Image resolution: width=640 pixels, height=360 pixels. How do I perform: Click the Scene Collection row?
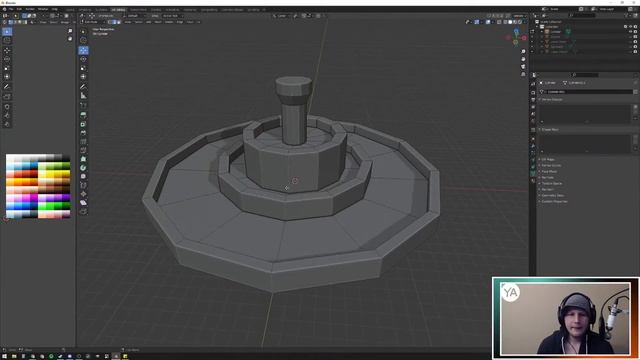(551, 22)
